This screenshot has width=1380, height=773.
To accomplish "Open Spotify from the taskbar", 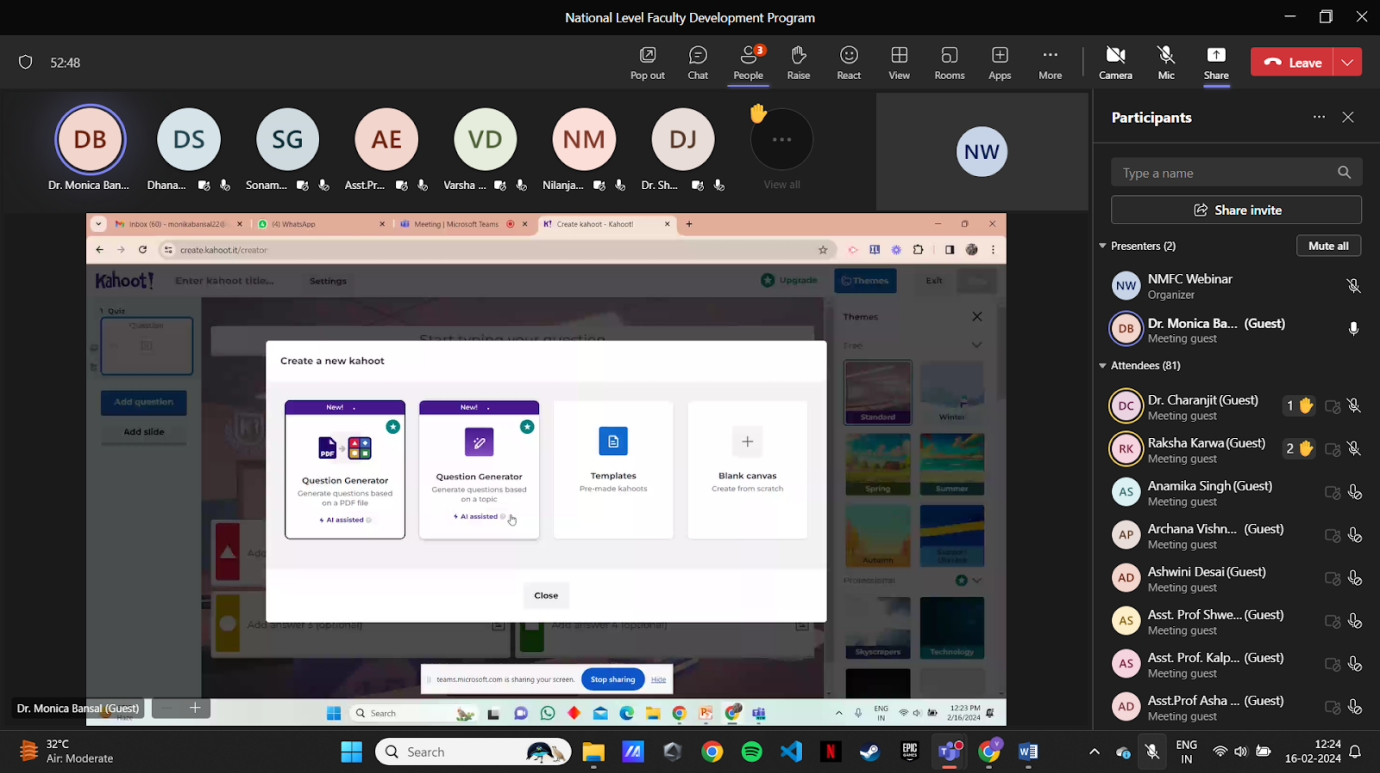I will coord(752,751).
